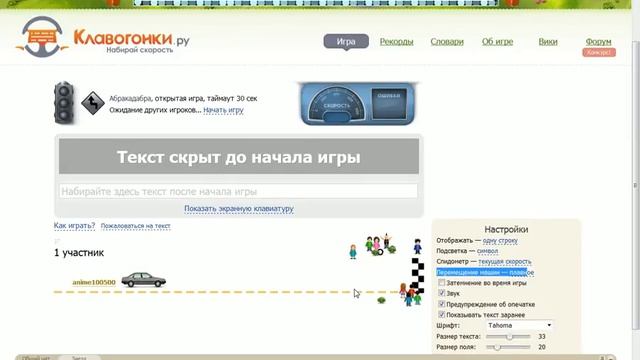Click the Настройки heading
The width and height of the screenshot is (640, 360).
pos(506,229)
